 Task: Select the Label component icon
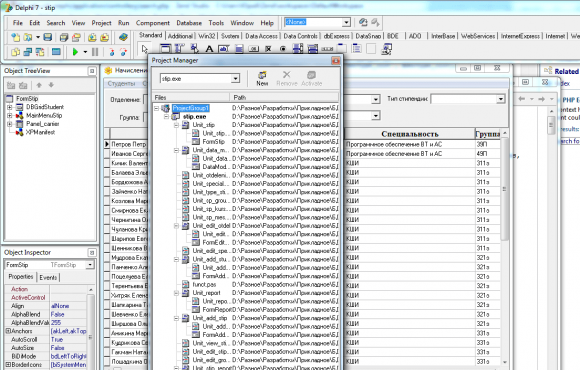click(209, 48)
